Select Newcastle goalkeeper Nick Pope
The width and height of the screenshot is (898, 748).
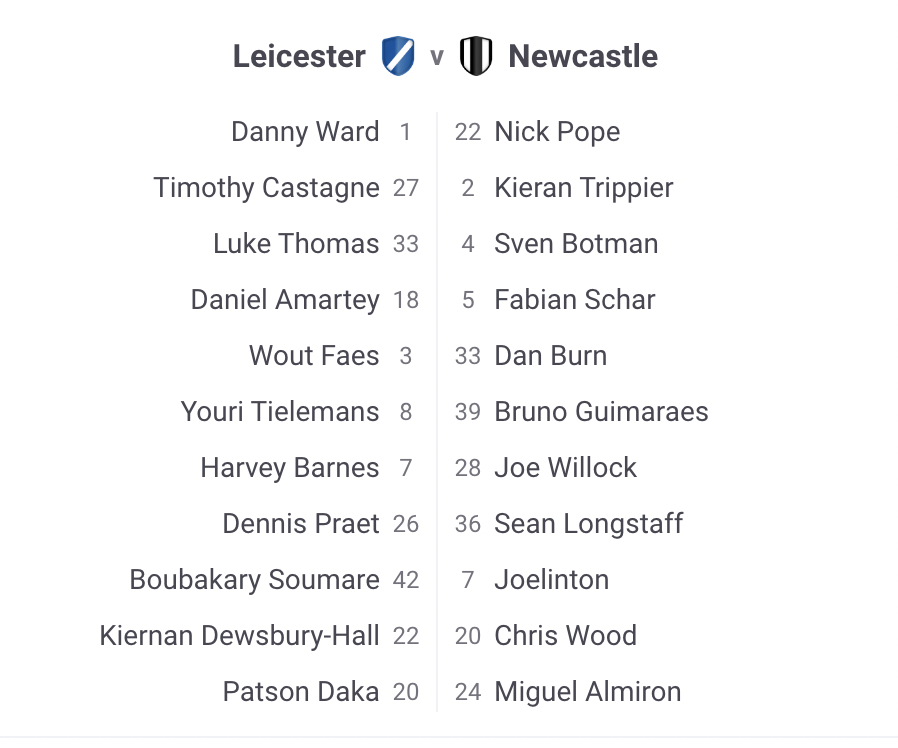(x=557, y=132)
